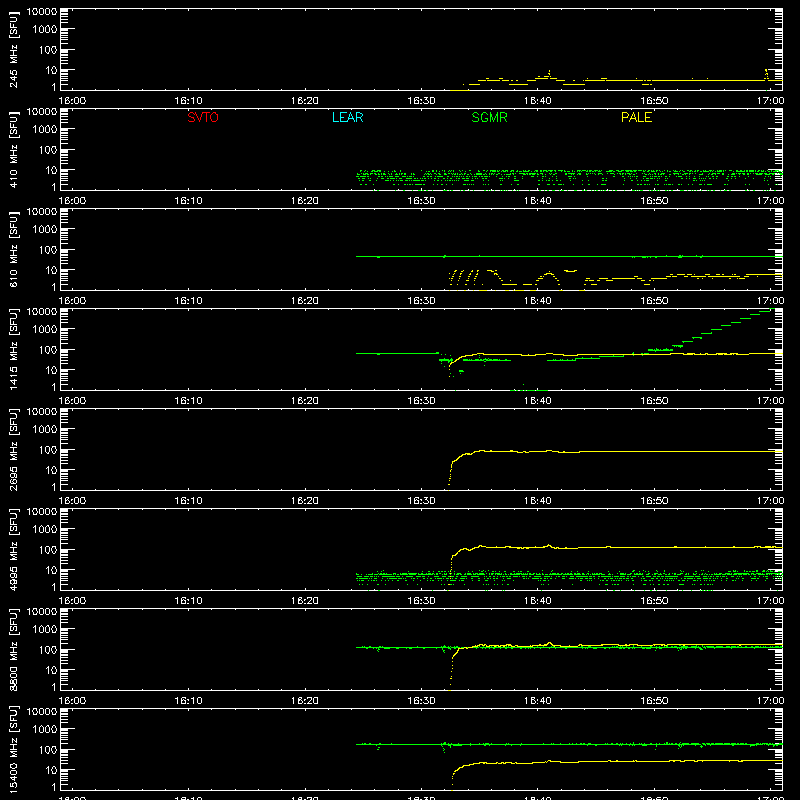Click the cyan LEAR station label
Image resolution: width=800 pixels, height=800 pixels.
point(347,117)
